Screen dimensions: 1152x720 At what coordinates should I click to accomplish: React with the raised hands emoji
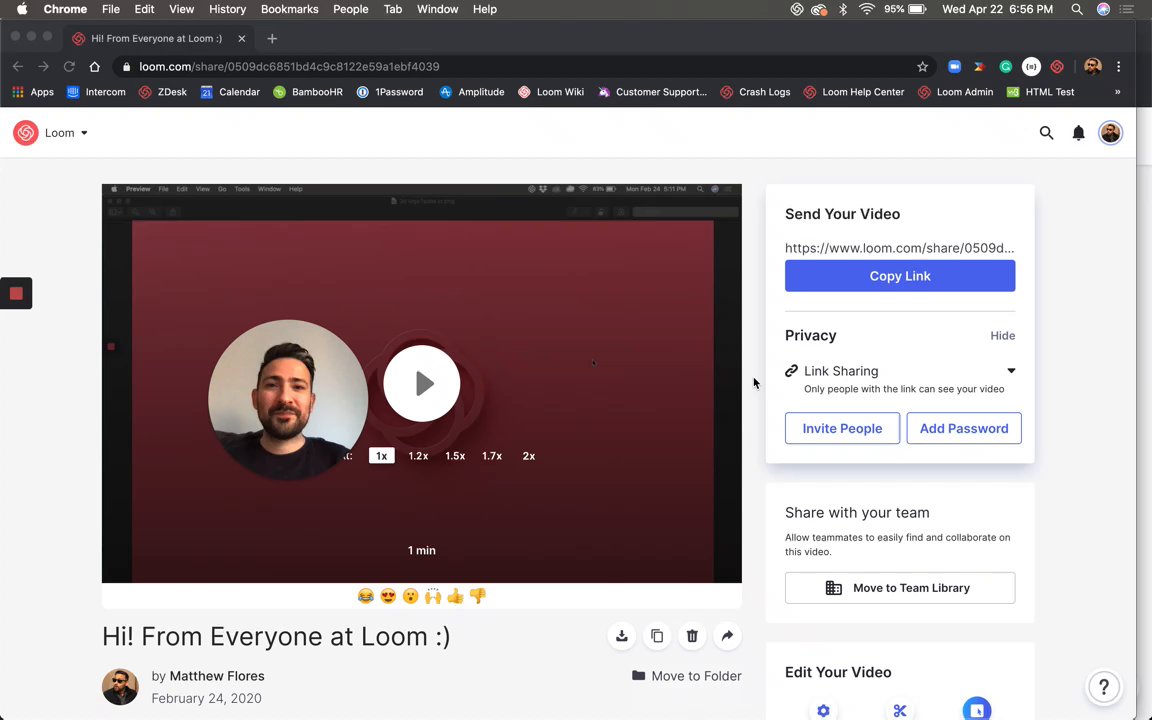tap(433, 596)
